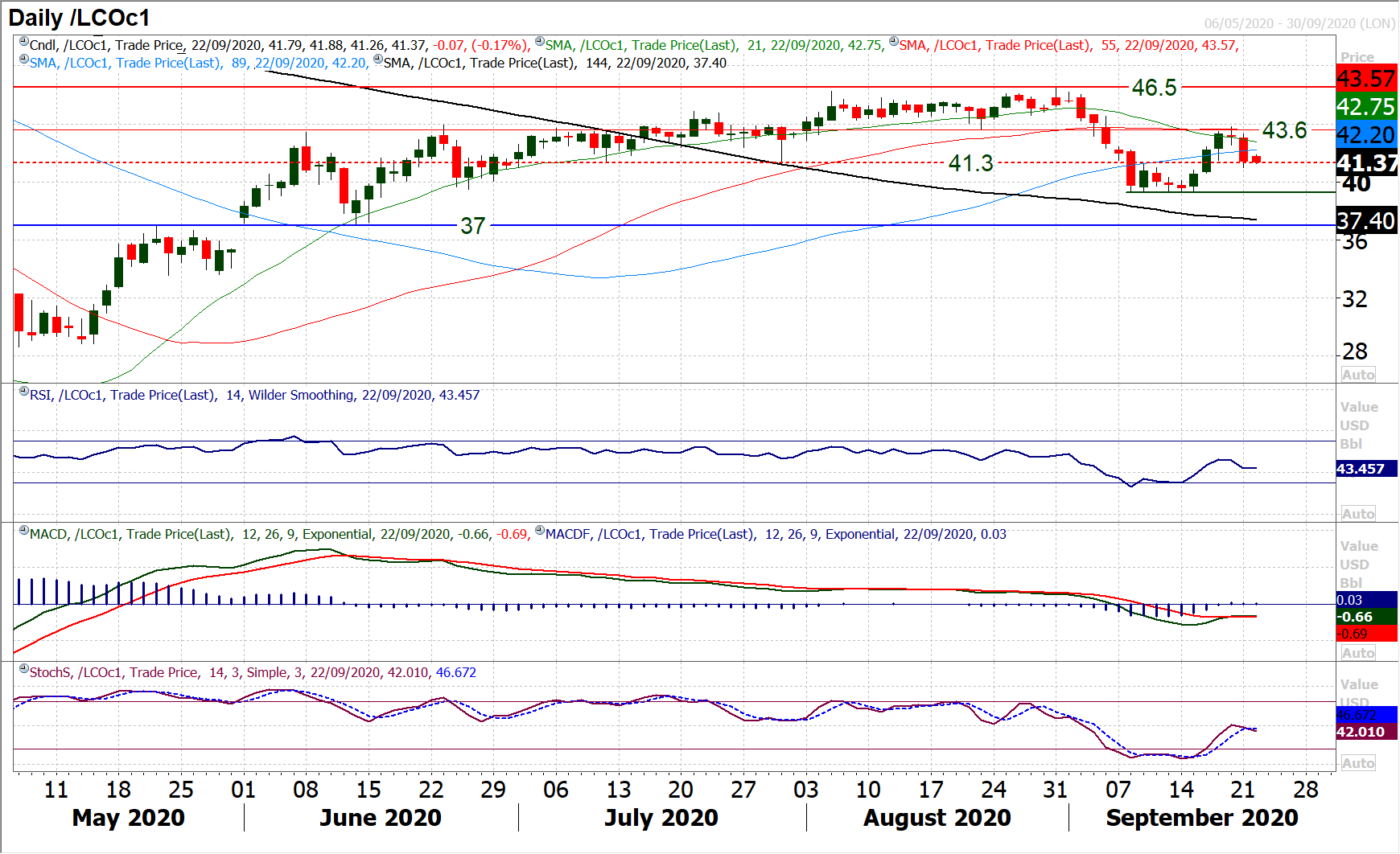Click the 43.6 level annotation
1400x854 pixels.
1285,129
